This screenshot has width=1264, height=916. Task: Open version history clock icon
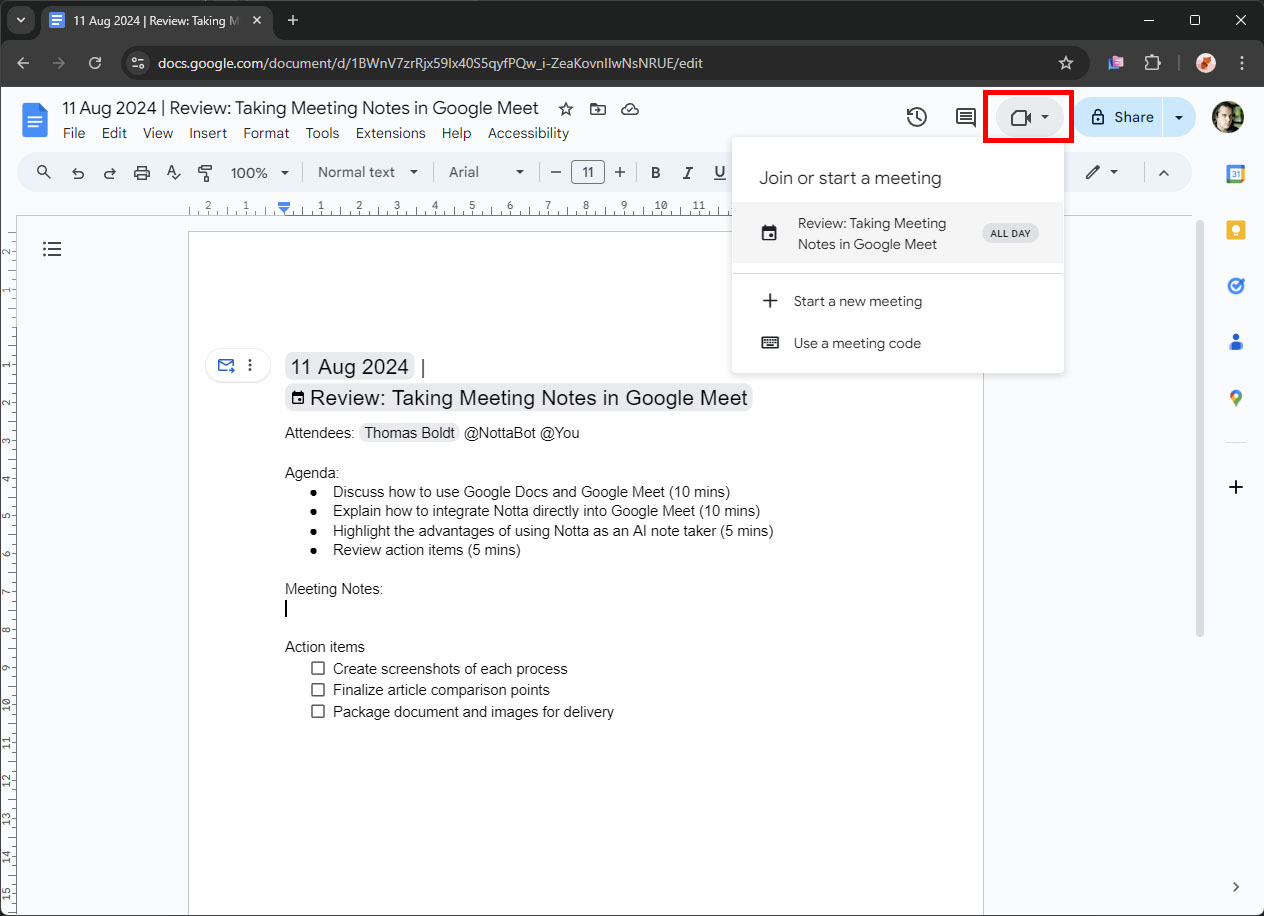point(916,117)
